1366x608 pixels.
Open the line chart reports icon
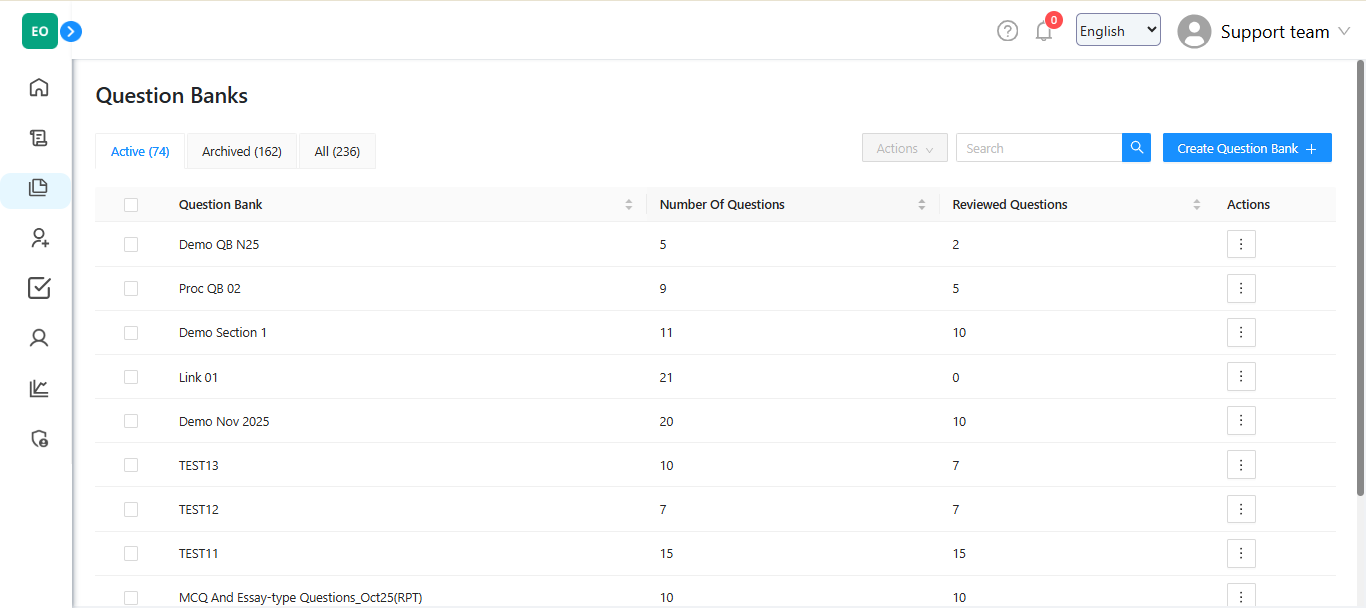click(x=39, y=388)
